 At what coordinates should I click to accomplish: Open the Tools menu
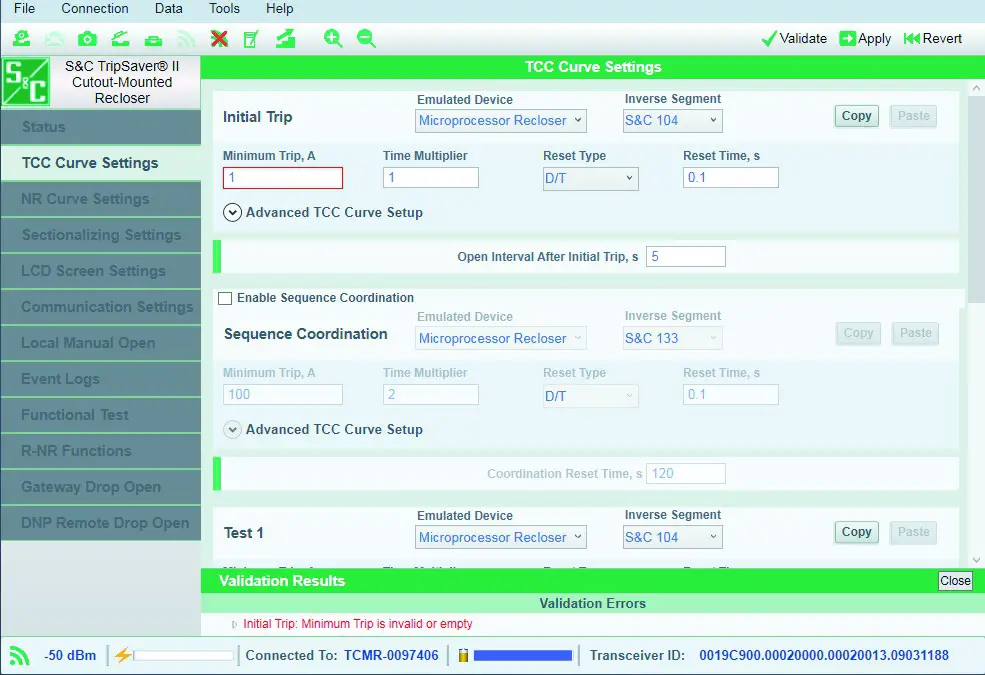point(224,9)
